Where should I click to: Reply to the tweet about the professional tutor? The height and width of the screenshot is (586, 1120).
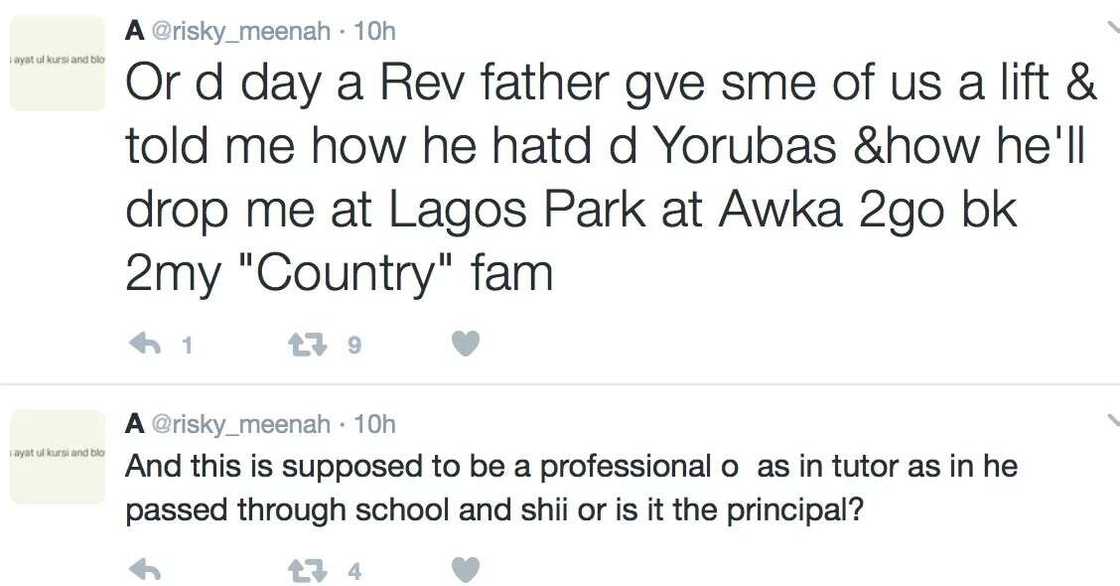147,571
